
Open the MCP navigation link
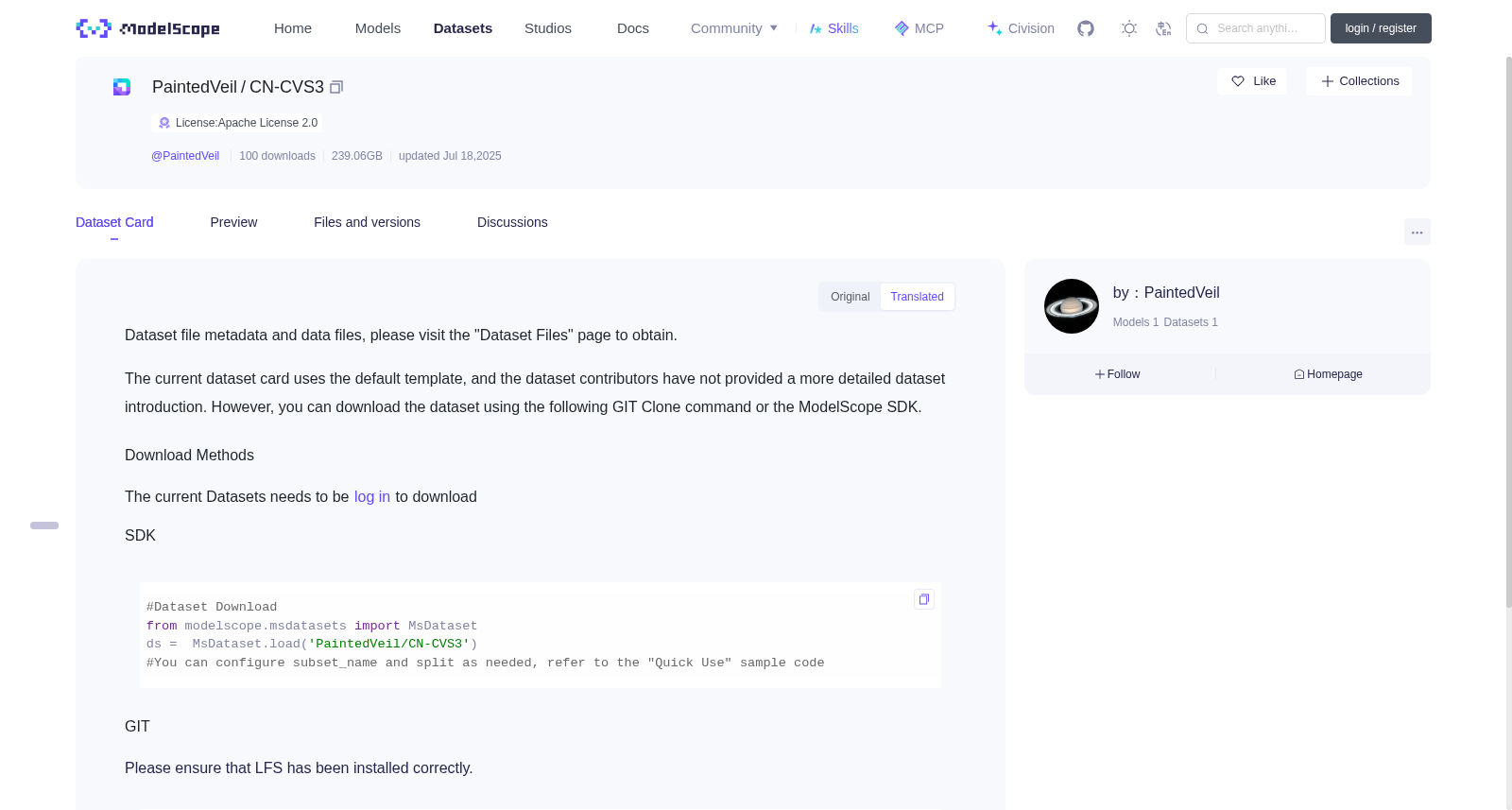[919, 28]
